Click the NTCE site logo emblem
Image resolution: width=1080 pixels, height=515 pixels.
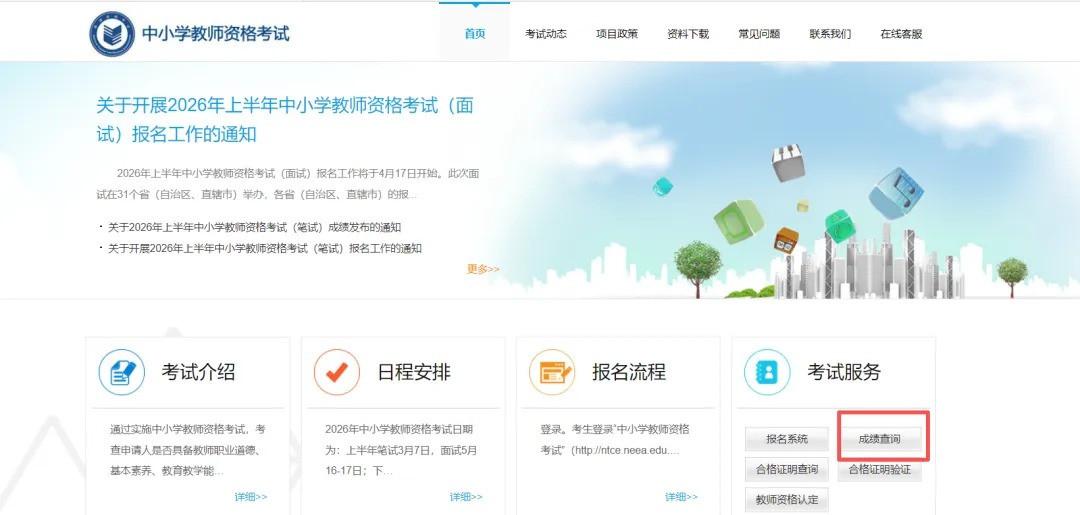coord(112,34)
